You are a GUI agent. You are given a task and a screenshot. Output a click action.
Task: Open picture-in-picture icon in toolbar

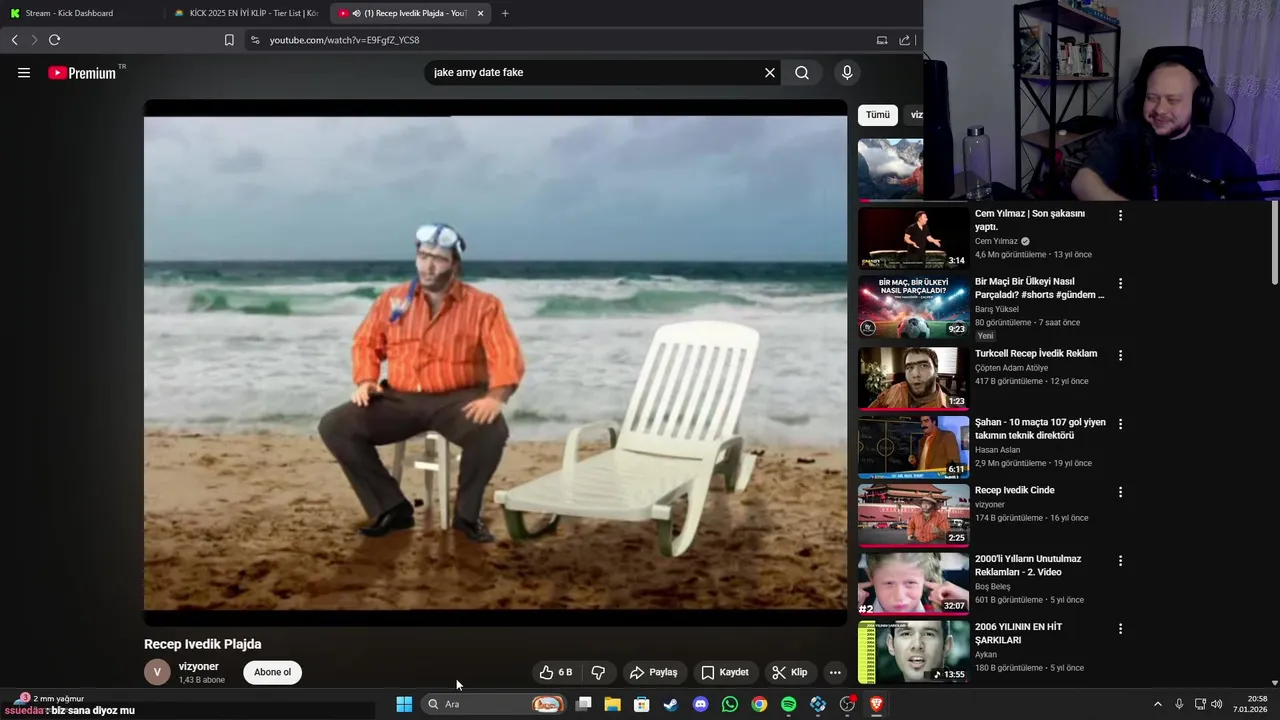(x=882, y=40)
